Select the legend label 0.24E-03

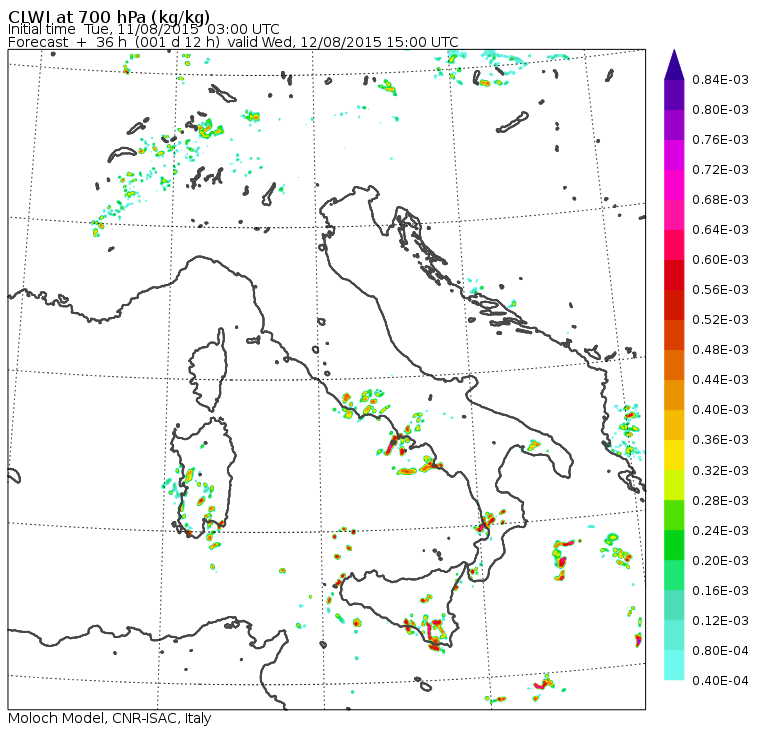click(x=720, y=531)
